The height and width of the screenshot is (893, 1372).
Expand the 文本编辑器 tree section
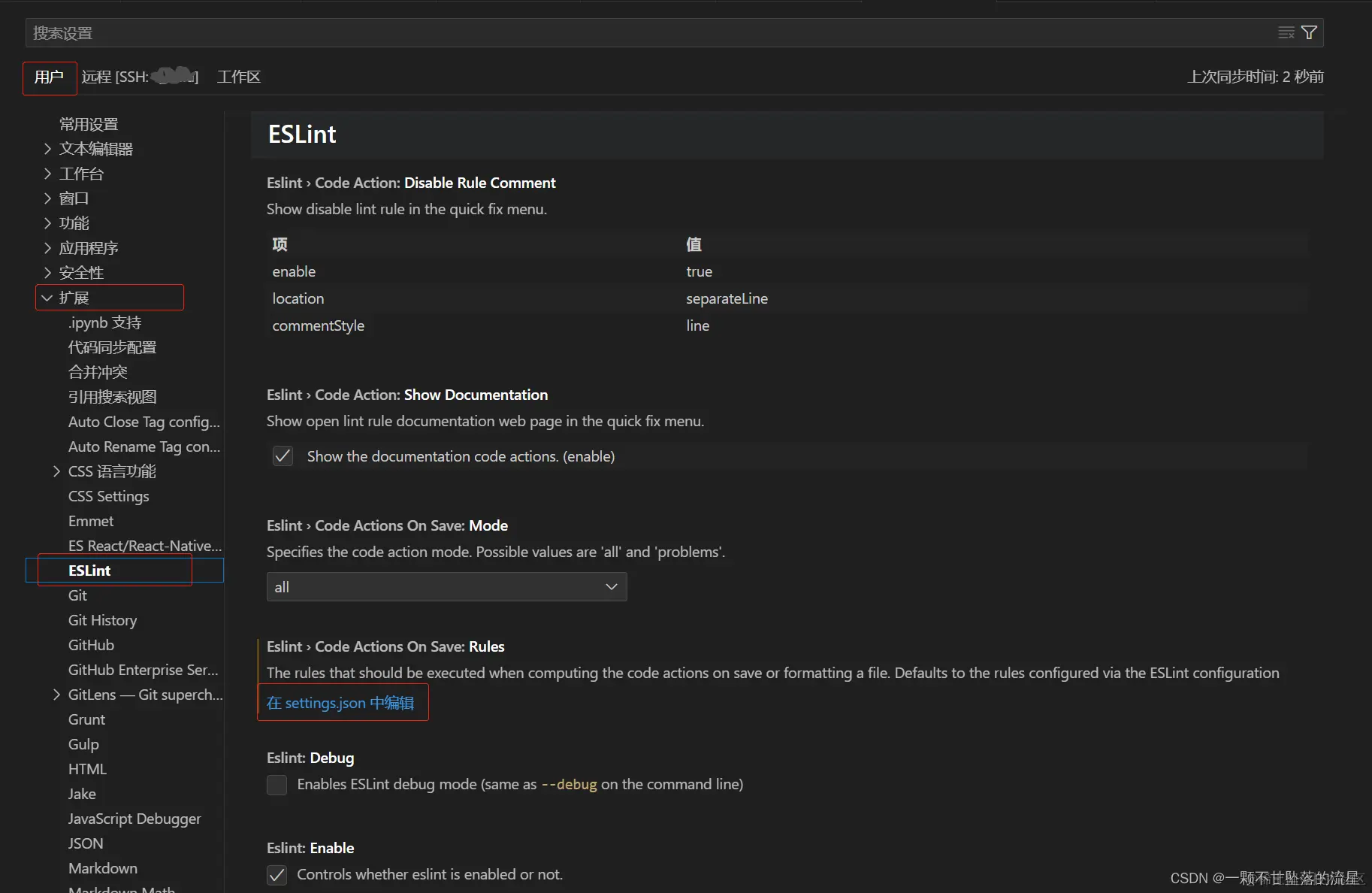[x=48, y=149]
